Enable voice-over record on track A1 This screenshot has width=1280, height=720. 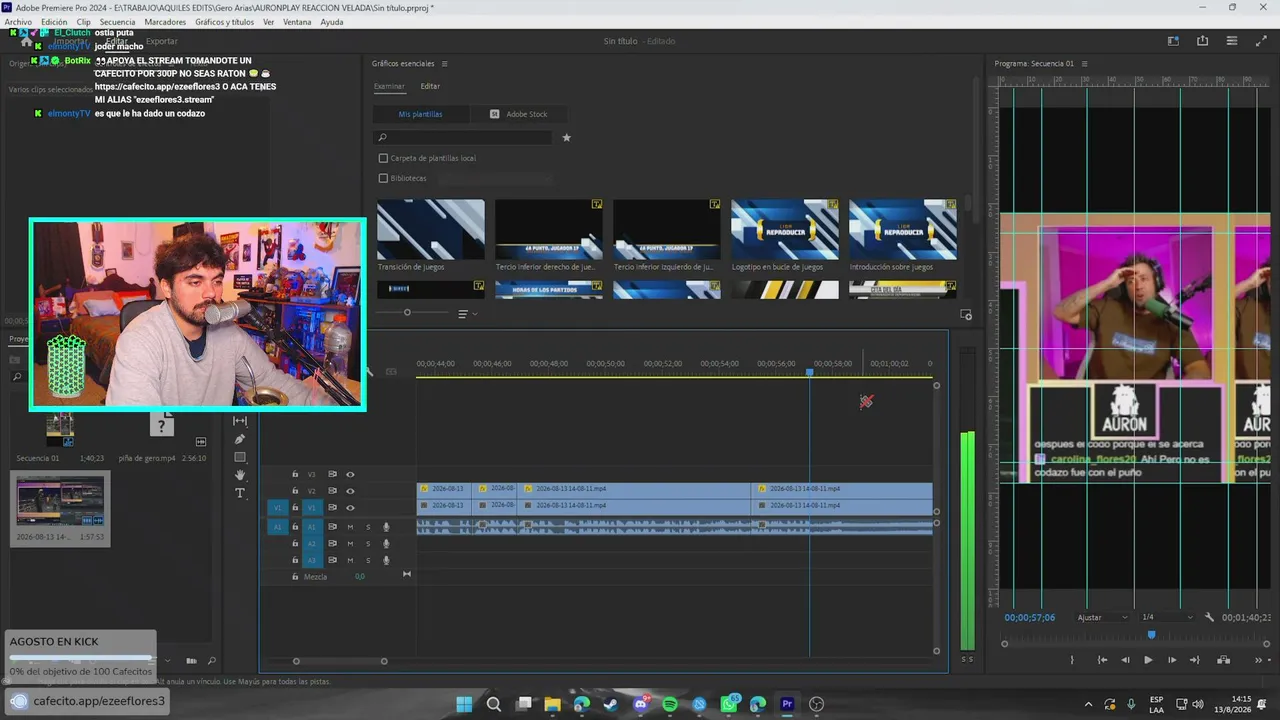[x=386, y=527]
